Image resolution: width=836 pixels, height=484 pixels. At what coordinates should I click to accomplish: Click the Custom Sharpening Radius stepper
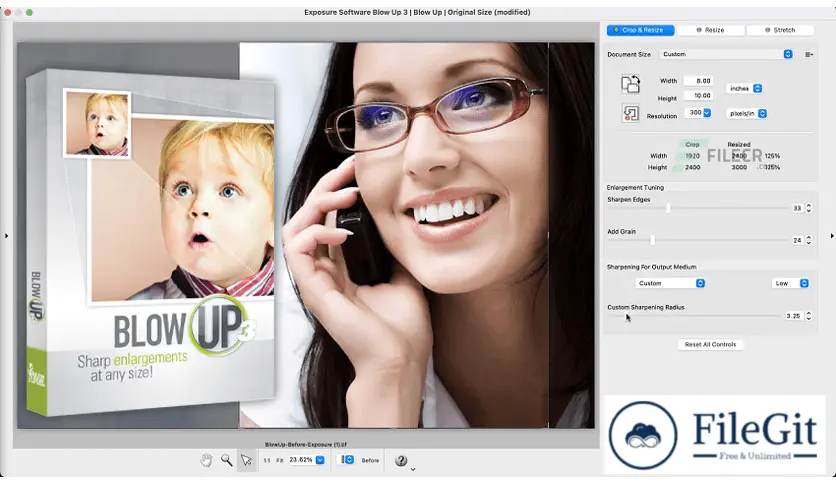coord(809,316)
